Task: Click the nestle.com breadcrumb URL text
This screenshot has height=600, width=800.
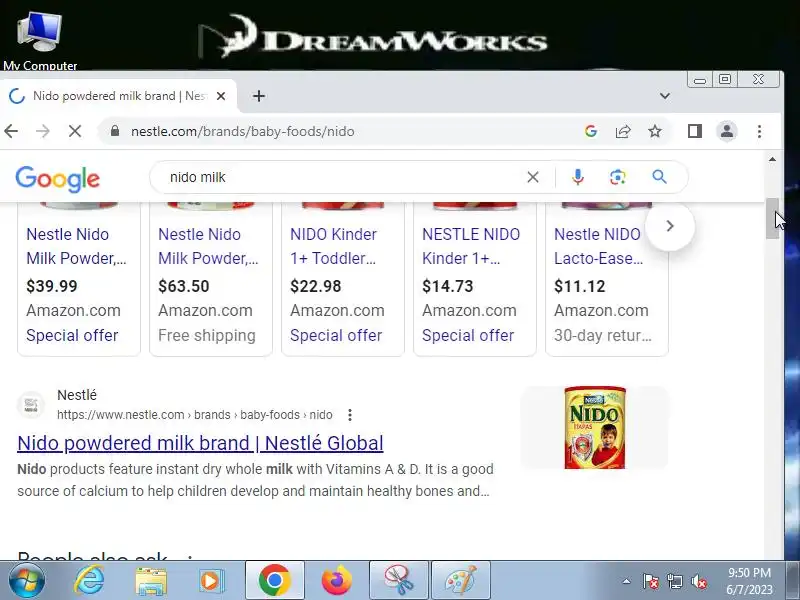Action: tap(194, 415)
